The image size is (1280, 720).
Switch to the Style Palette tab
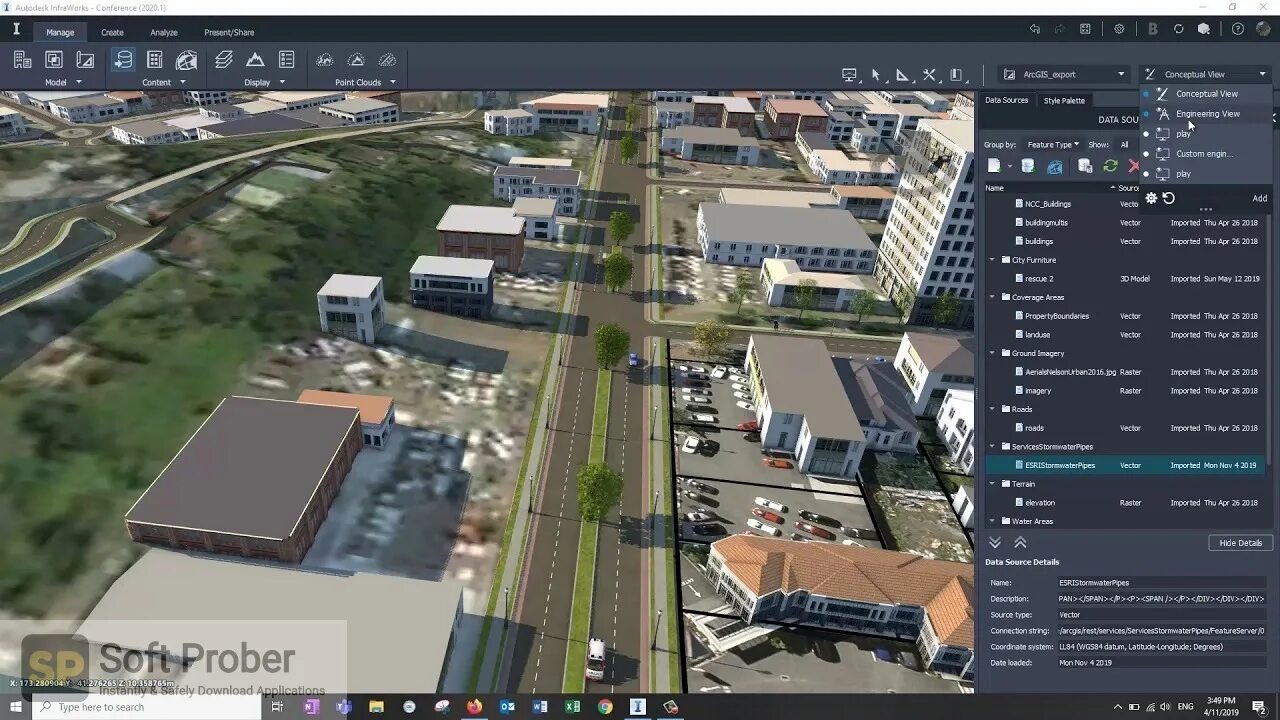[x=1064, y=100]
